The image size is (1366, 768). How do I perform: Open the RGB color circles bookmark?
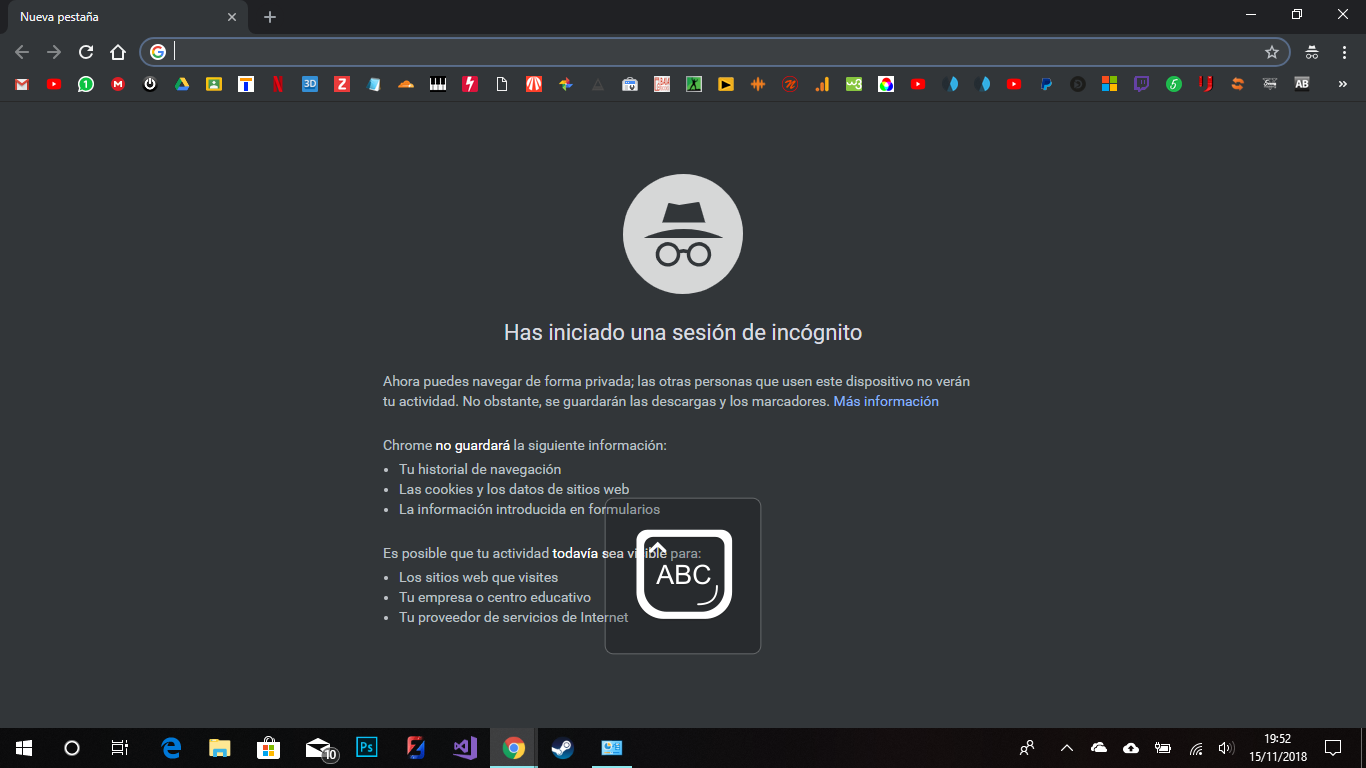[886, 85]
